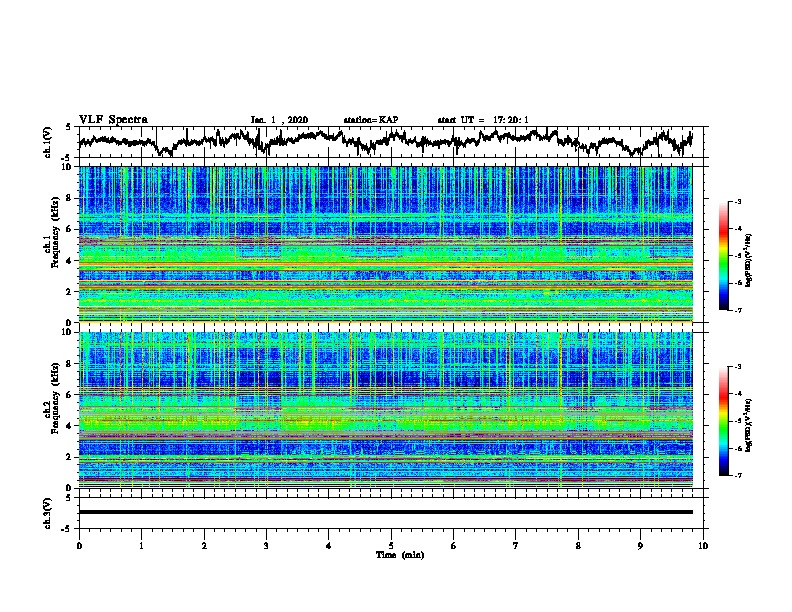Click the time axis tick label "5"

tap(391, 545)
